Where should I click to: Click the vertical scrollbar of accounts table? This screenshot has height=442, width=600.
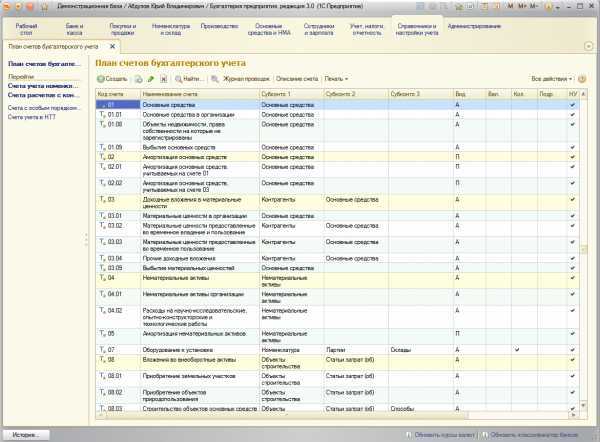point(584,250)
